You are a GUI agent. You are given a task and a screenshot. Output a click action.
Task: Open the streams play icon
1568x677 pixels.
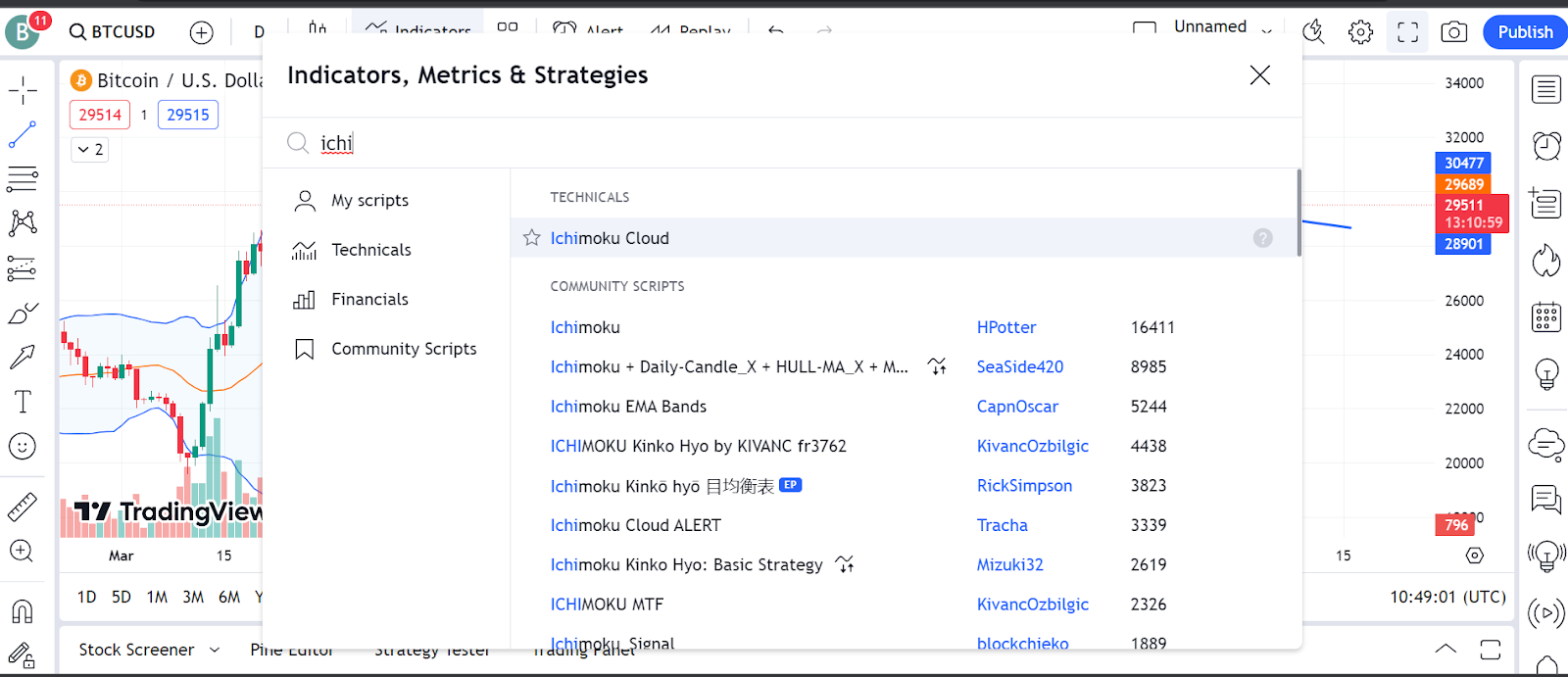(1546, 613)
